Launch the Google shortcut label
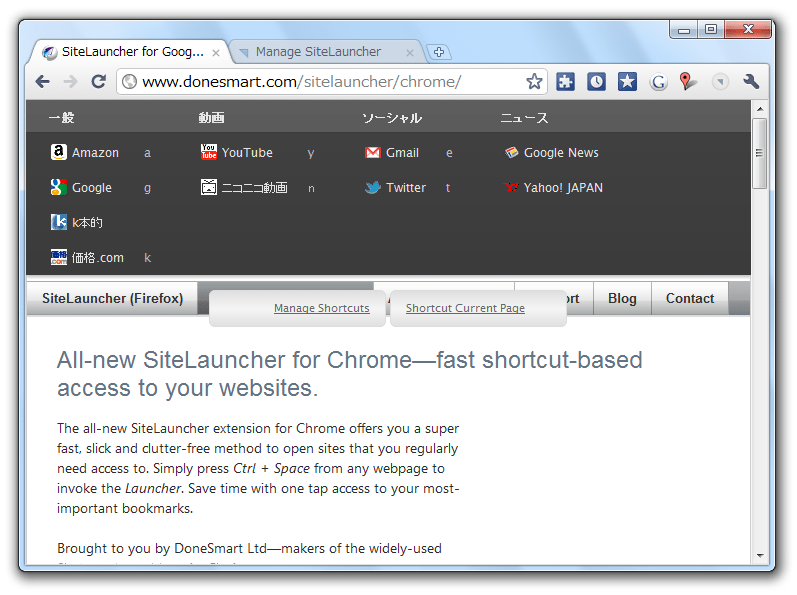This screenshot has width=797, height=595. click(x=91, y=187)
